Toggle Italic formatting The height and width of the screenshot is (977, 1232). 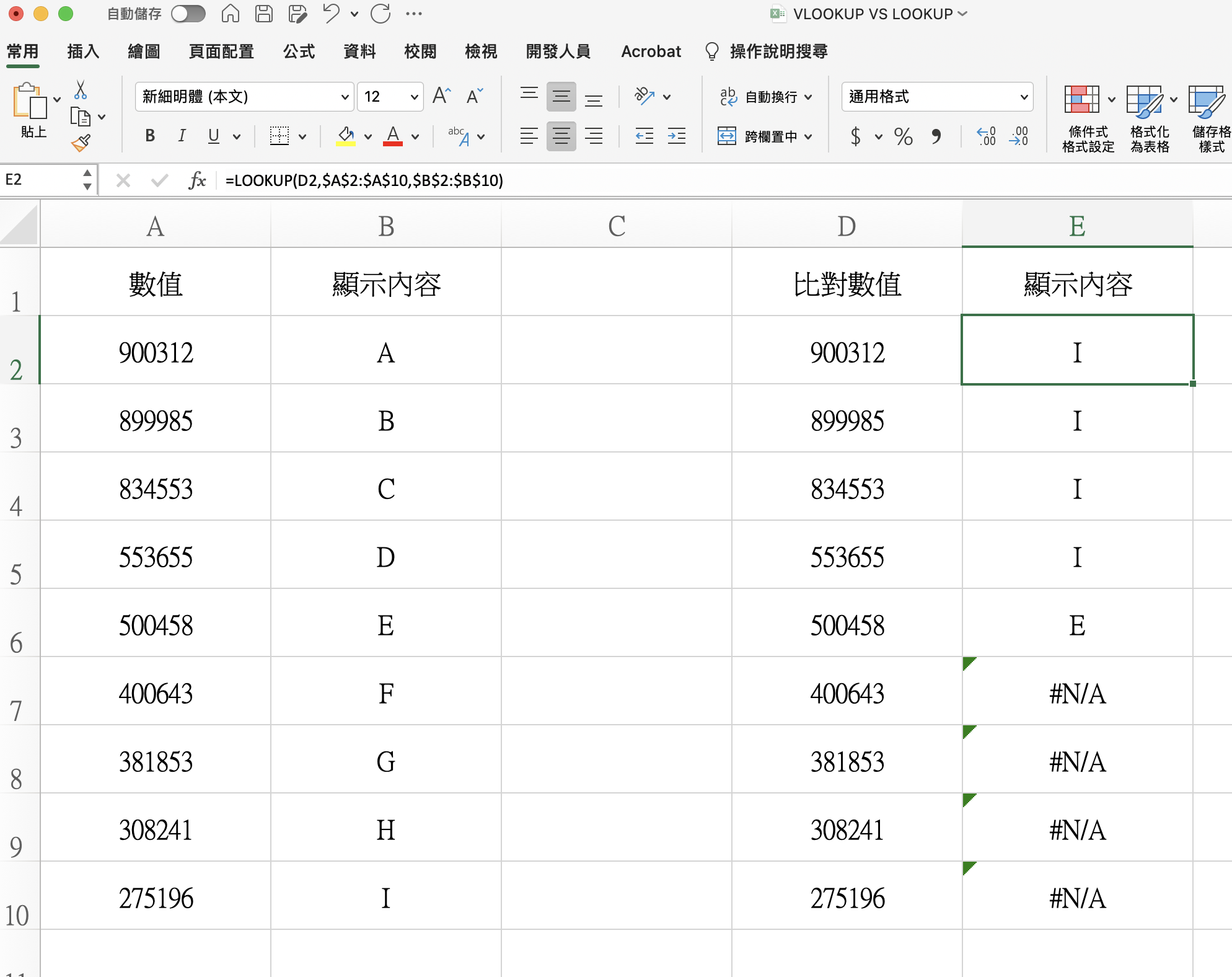[x=182, y=136]
